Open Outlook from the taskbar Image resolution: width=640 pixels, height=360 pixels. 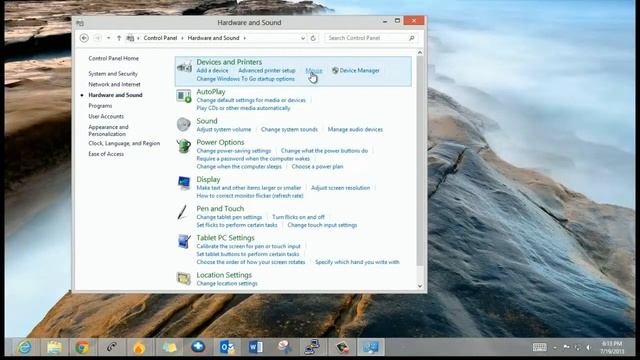pyautogui.click(x=227, y=347)
